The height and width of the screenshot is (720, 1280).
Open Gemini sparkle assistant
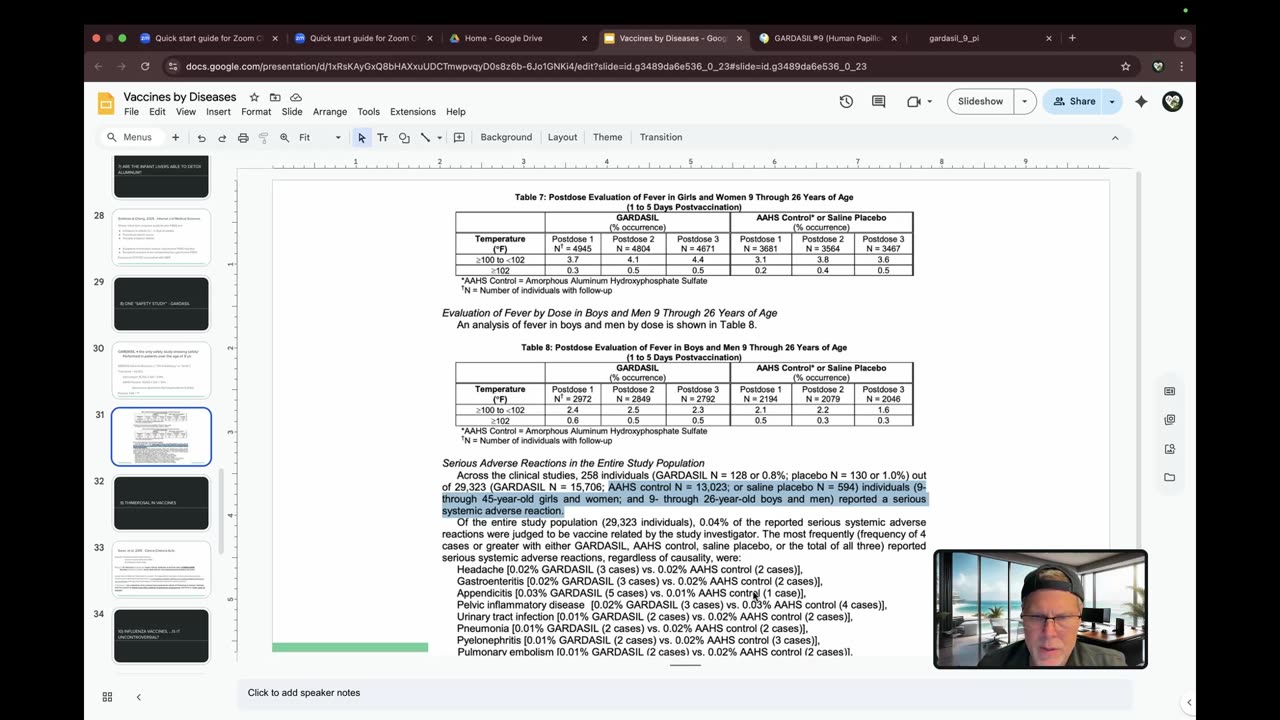[x=1141, y=101]
